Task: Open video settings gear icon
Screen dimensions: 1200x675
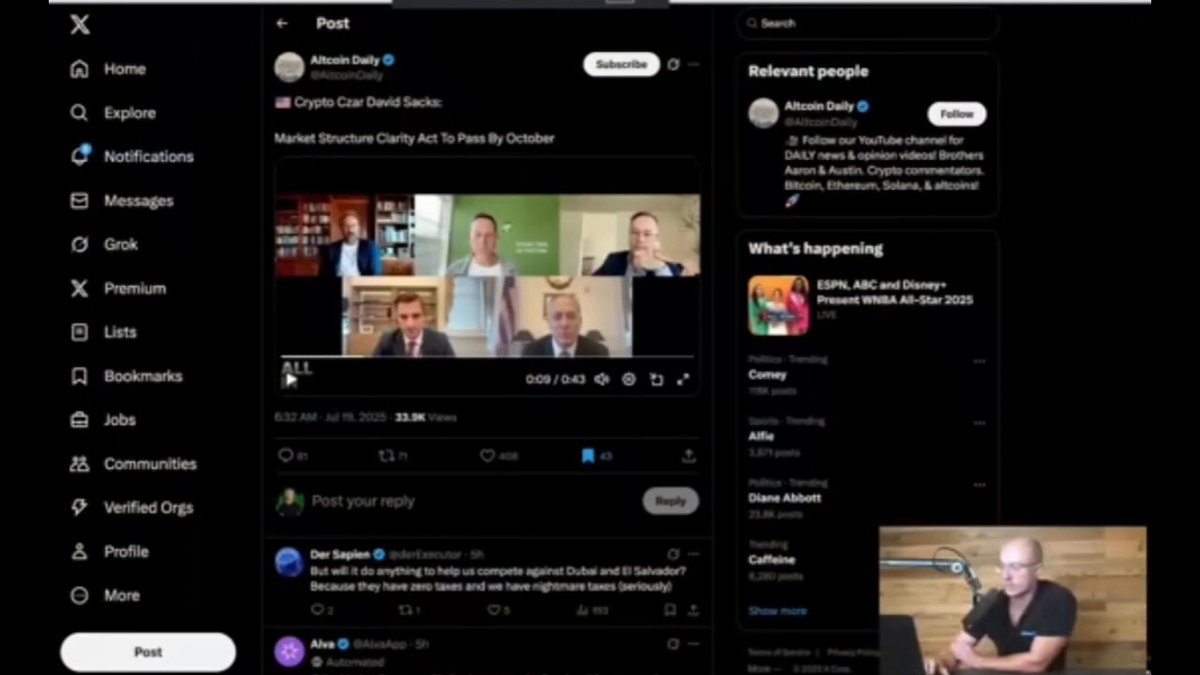Action: point(629,379)
